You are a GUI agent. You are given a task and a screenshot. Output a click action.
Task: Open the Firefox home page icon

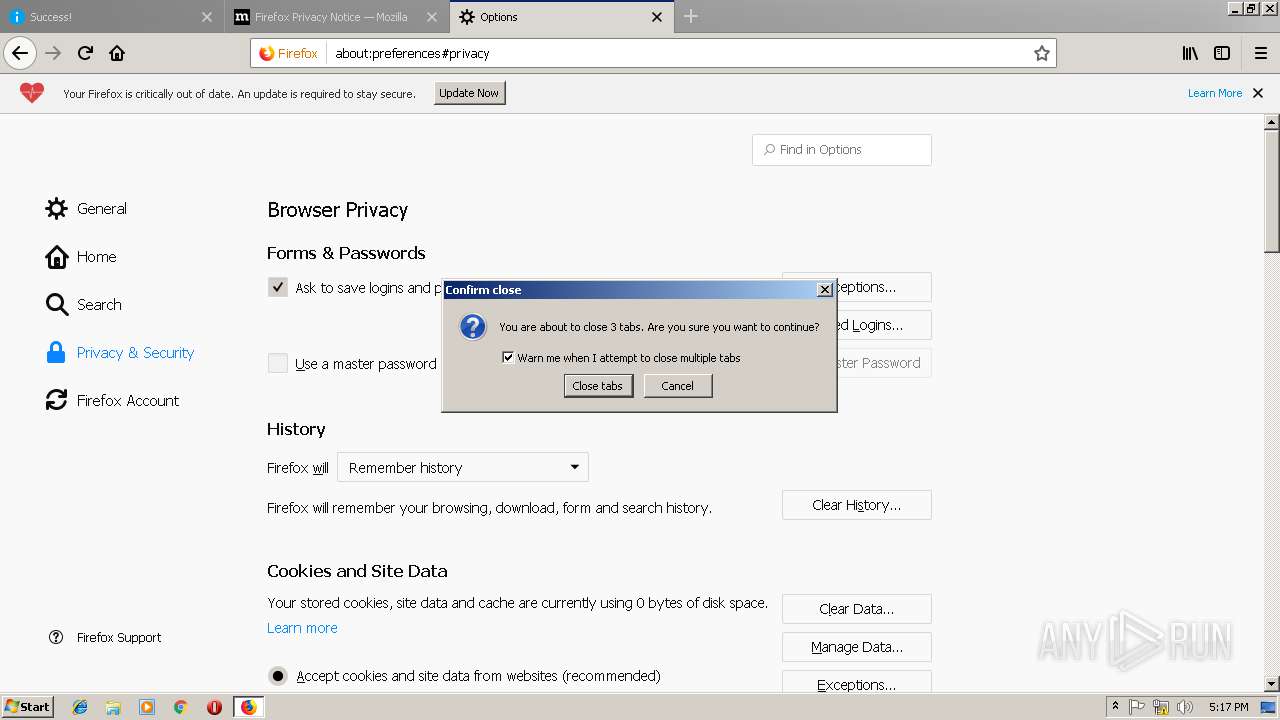pos(117,53)
